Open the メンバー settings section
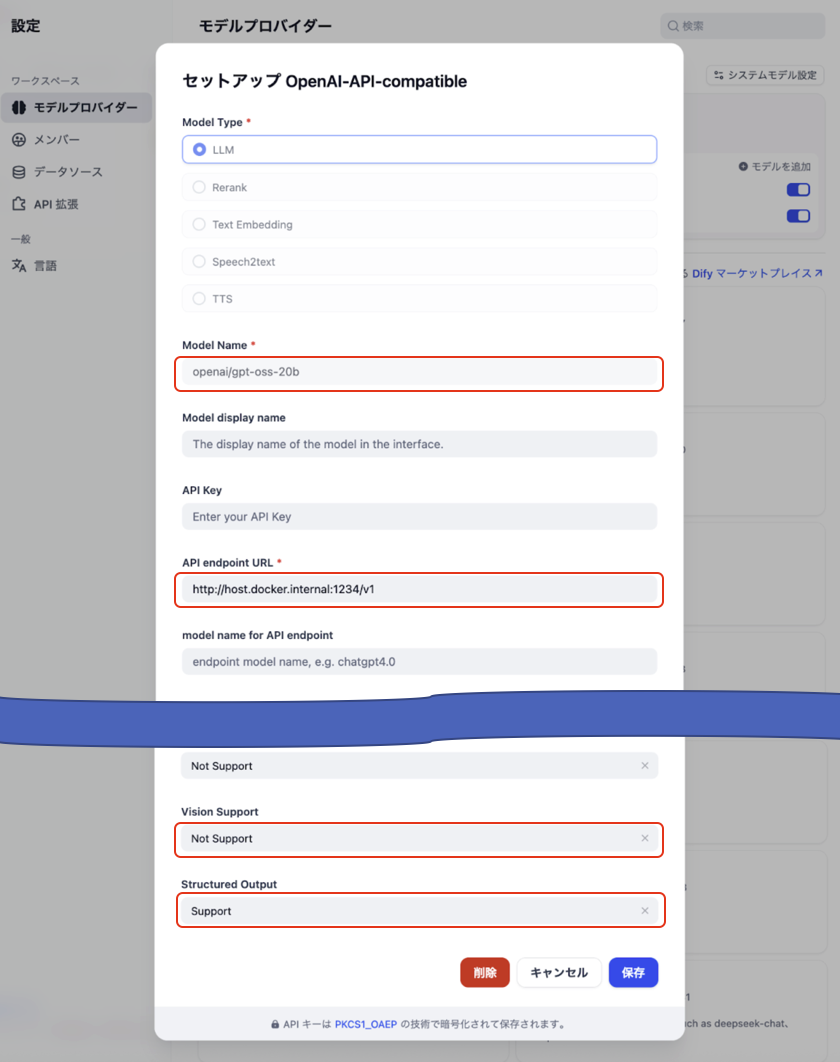Viewport: 840px width, 1062px height. (57, 140)
